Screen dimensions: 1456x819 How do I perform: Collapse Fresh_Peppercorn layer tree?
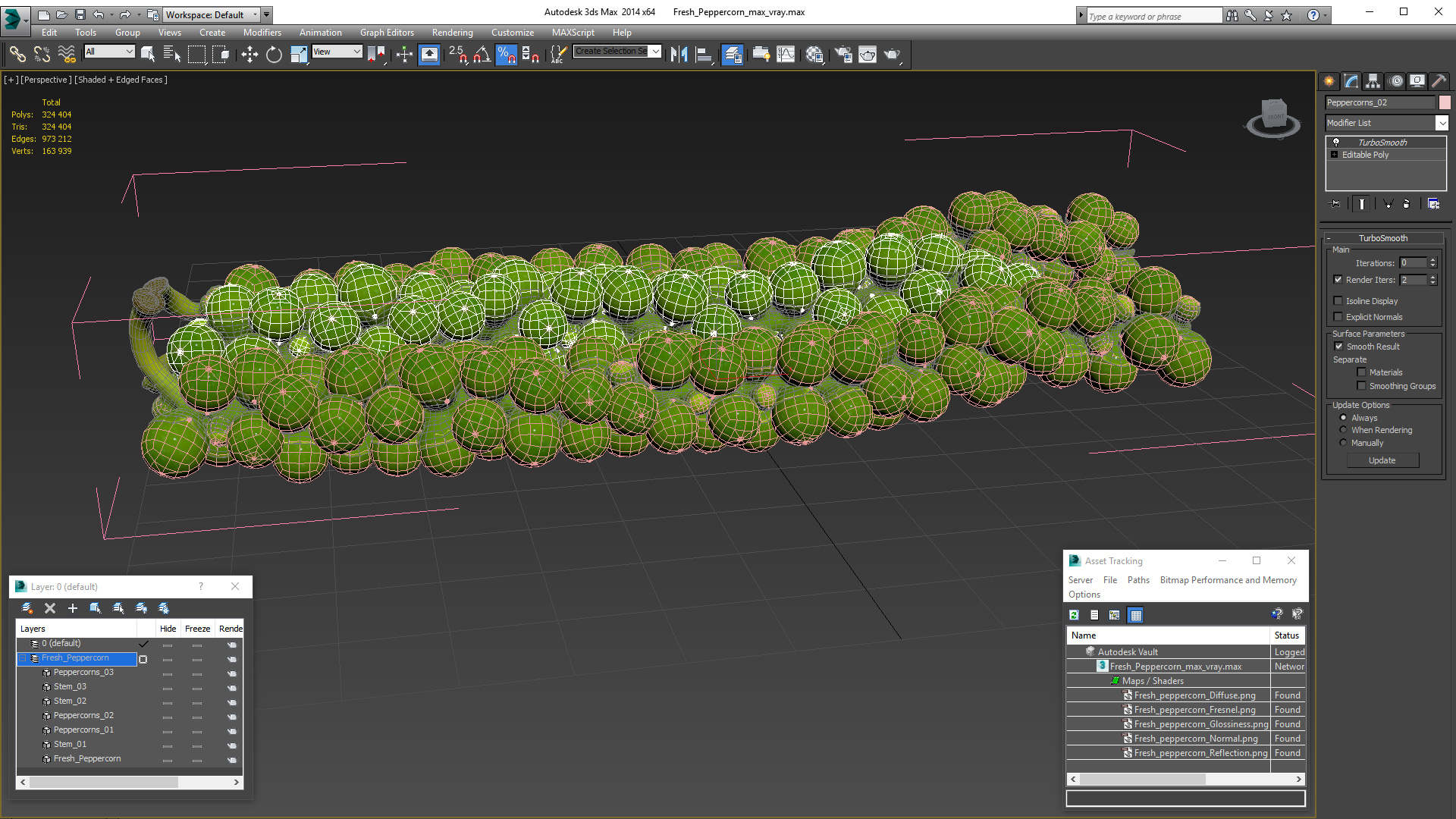(23, 658)
